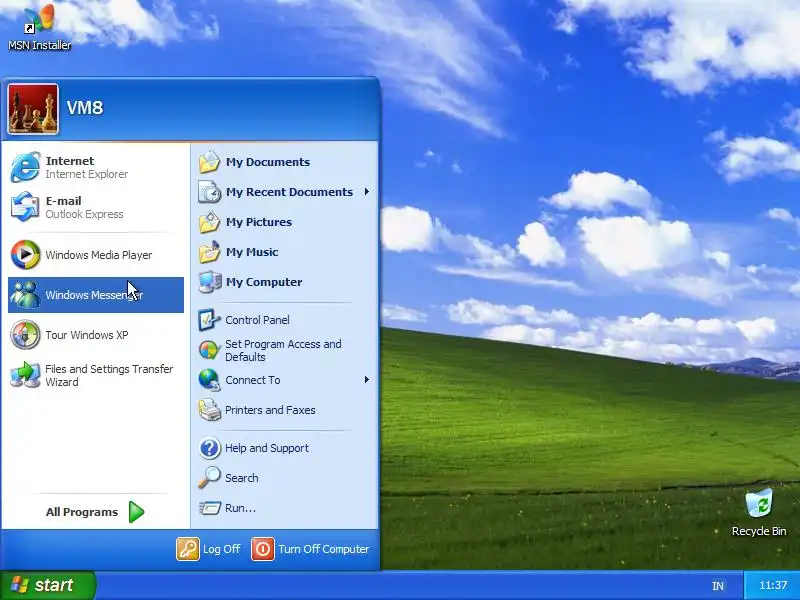800x600 pixels.
Task: Click the Search label text
Action: tap(241, 478)
